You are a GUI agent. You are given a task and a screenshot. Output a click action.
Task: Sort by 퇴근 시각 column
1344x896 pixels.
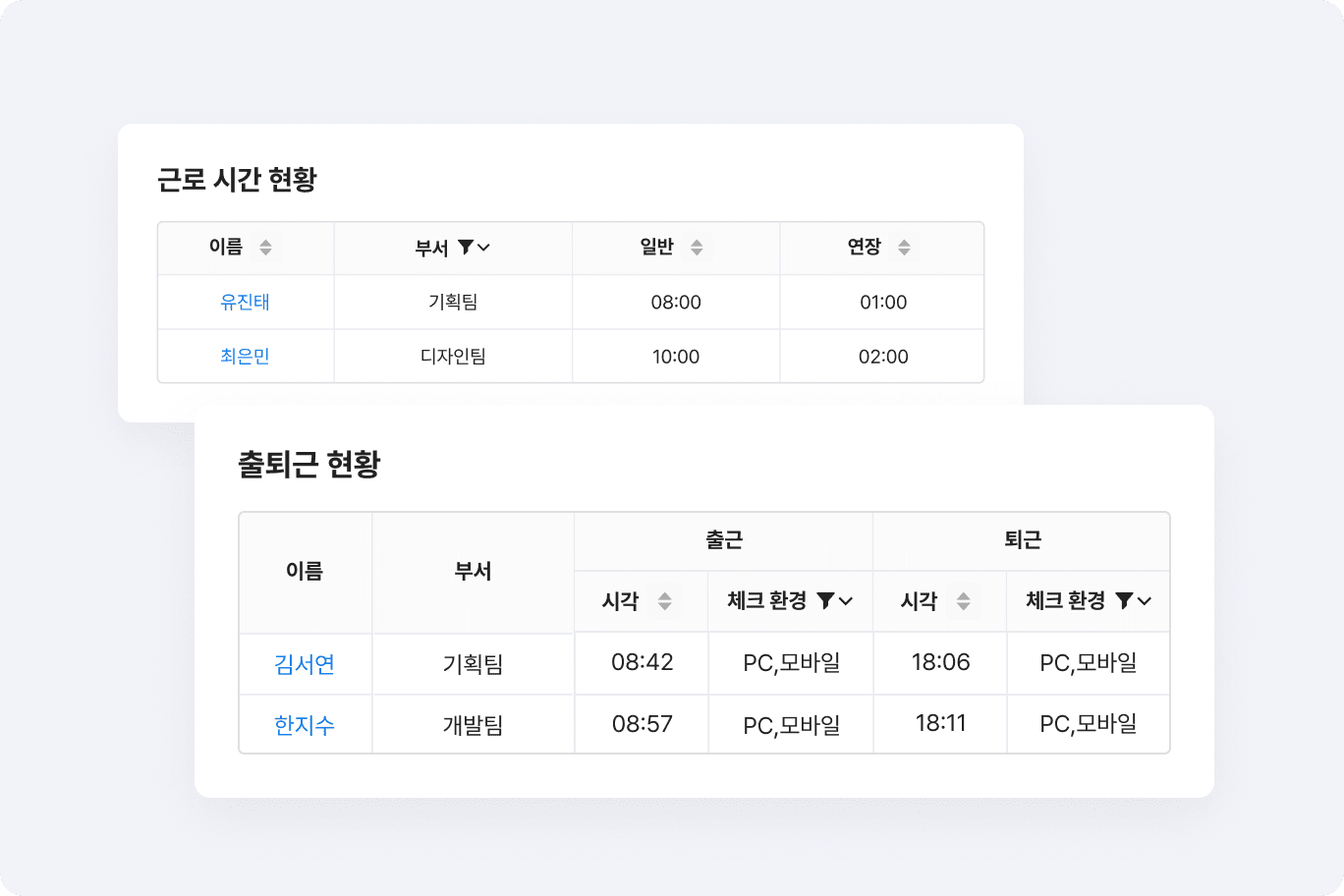coord(964,601)
